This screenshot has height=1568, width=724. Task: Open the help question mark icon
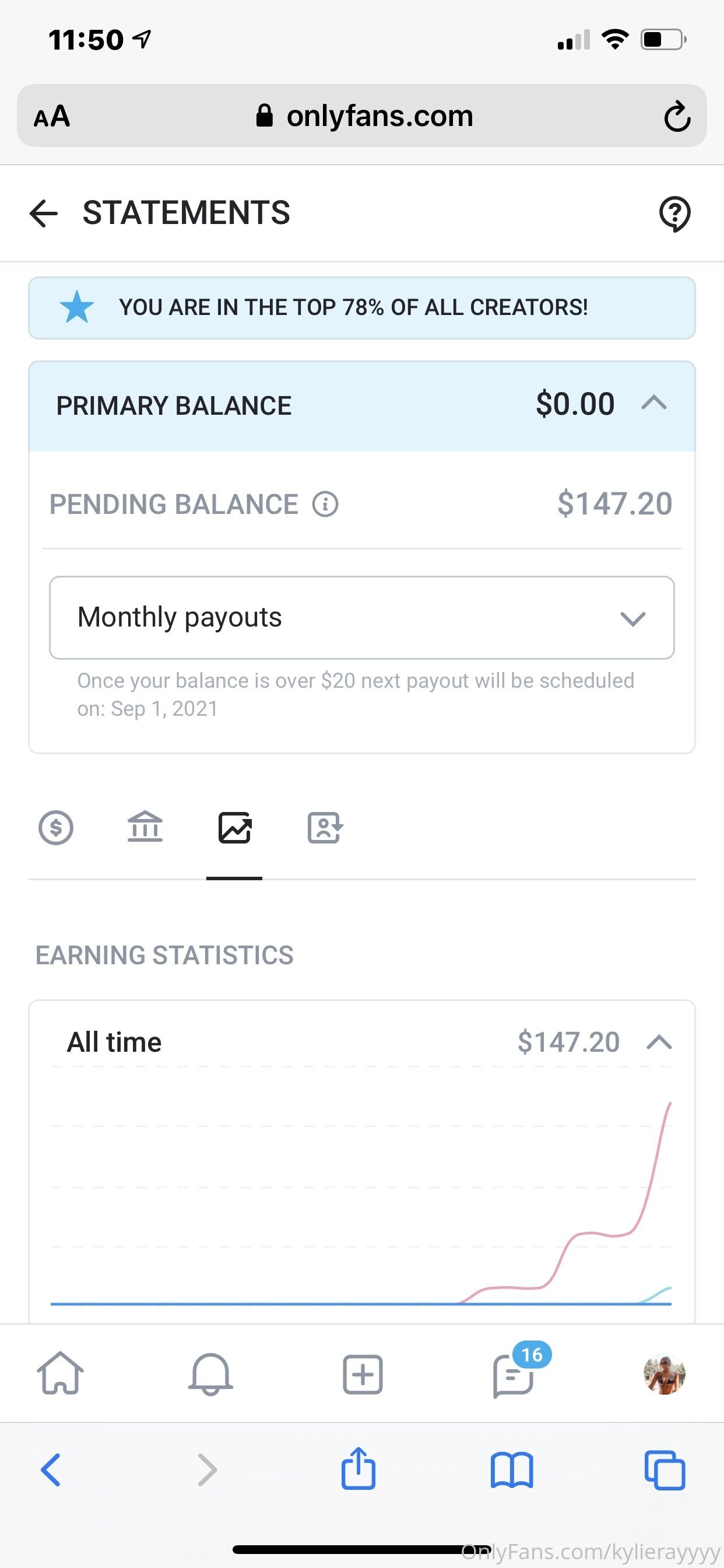click(x=674, y=213)
